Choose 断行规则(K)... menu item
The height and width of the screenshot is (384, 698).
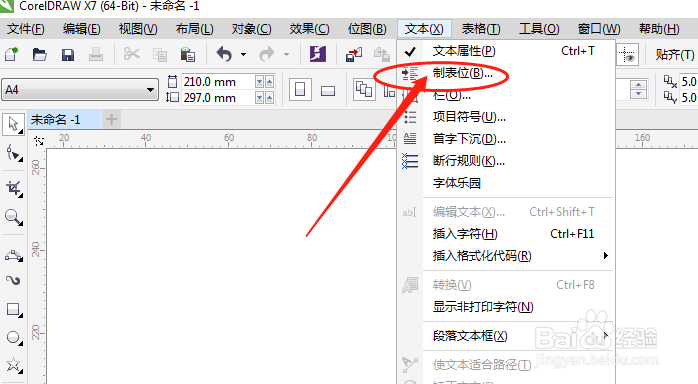coord(506,161)
